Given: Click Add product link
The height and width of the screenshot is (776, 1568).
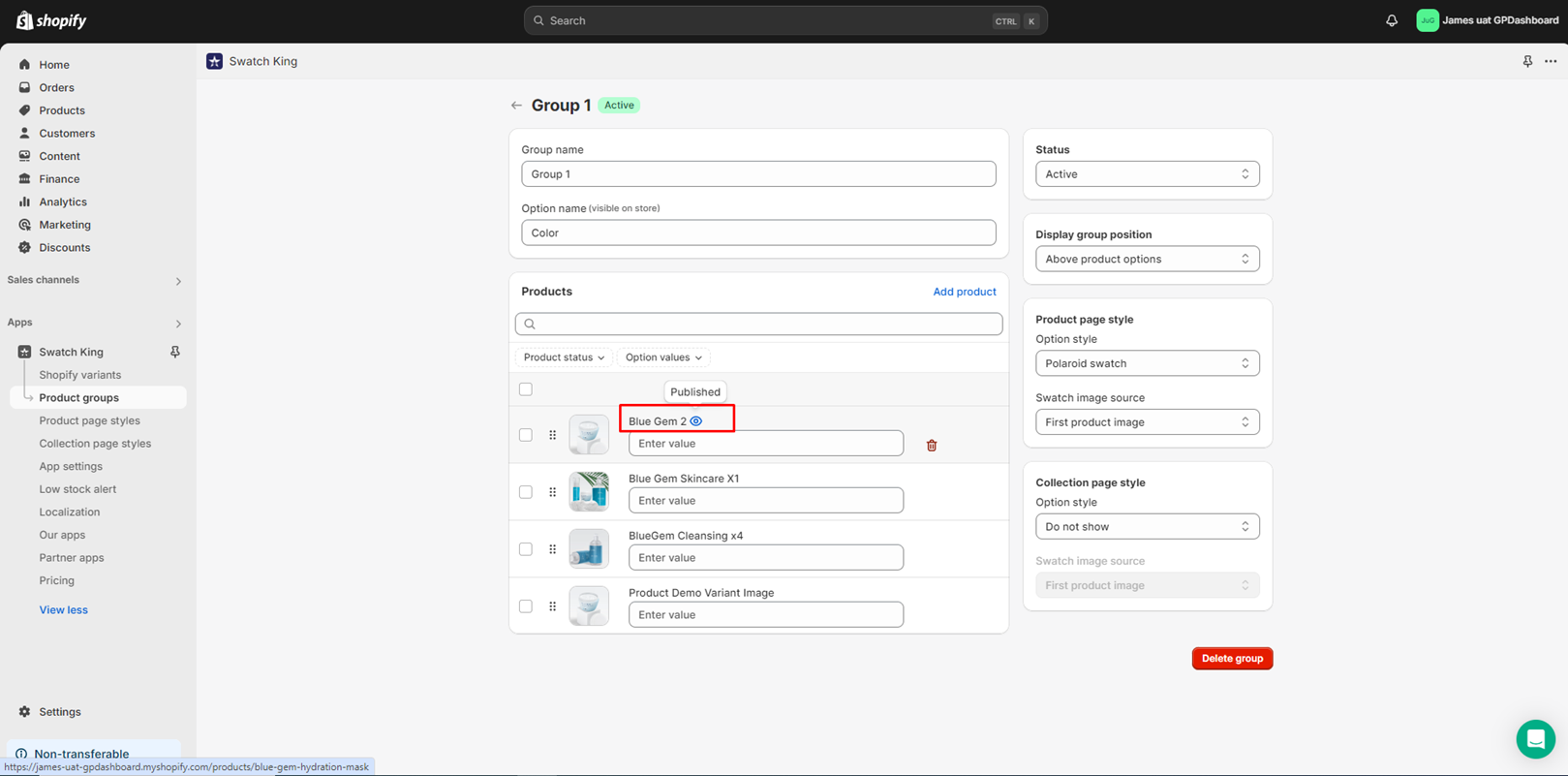Looking at the screenshot, I should [x=965, y=292].
